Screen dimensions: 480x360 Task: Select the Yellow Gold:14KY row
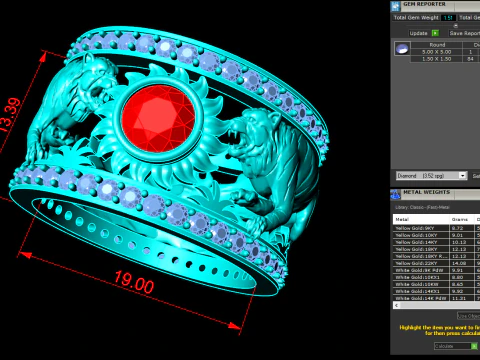coord(437,242)
